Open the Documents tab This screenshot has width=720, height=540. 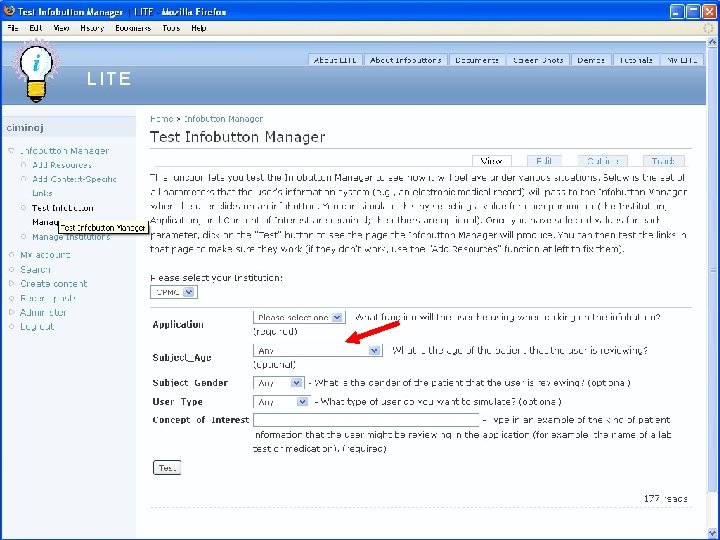477,60
